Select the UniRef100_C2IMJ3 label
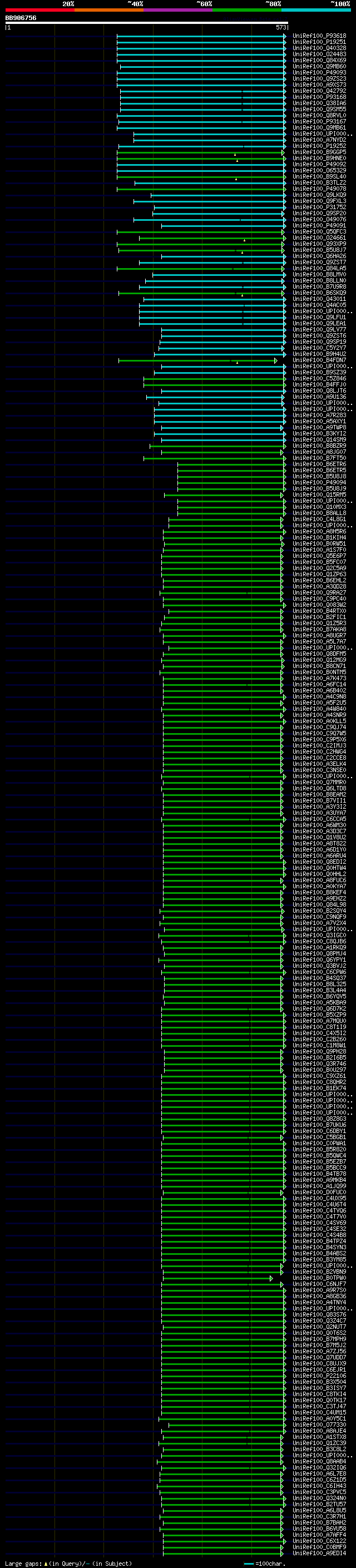This screenshot has height=1568, width=356. (x=319, y=745)
